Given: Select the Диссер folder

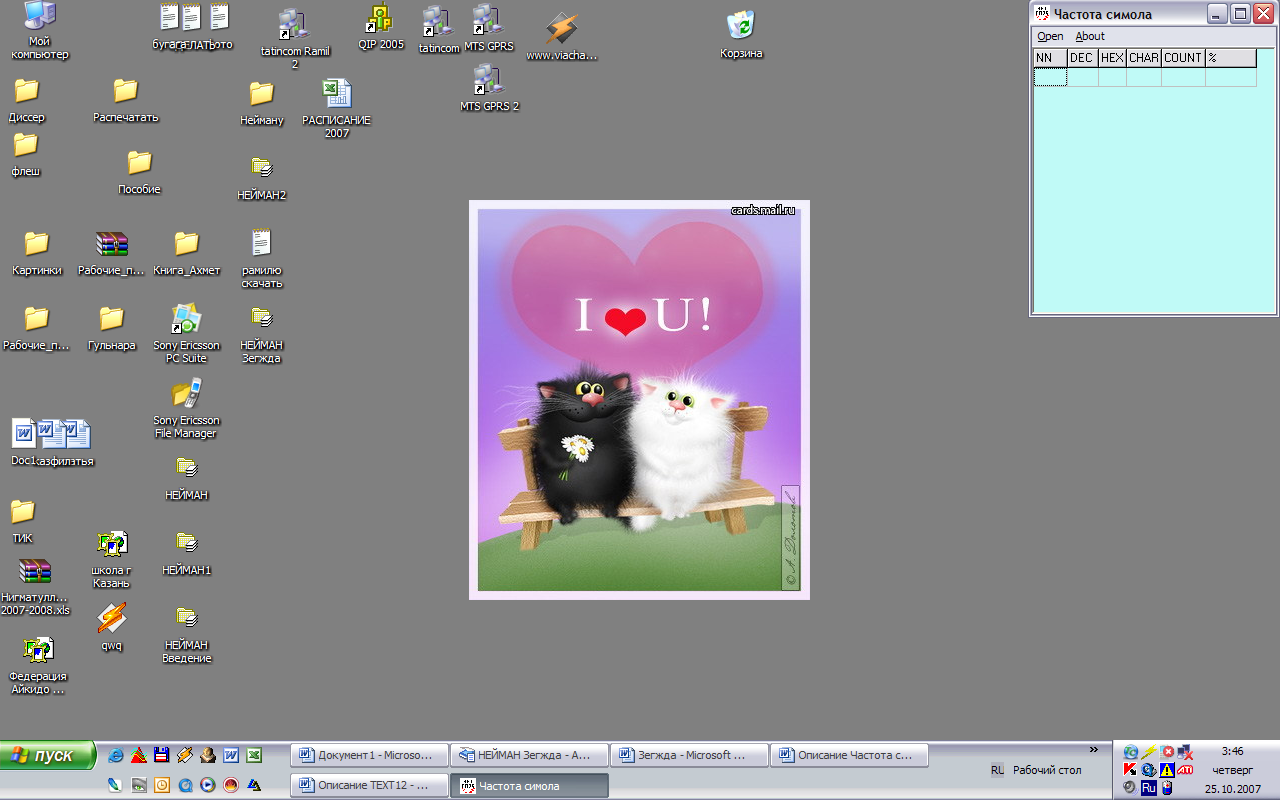Looking at the screenshot, I should (27, 100).
